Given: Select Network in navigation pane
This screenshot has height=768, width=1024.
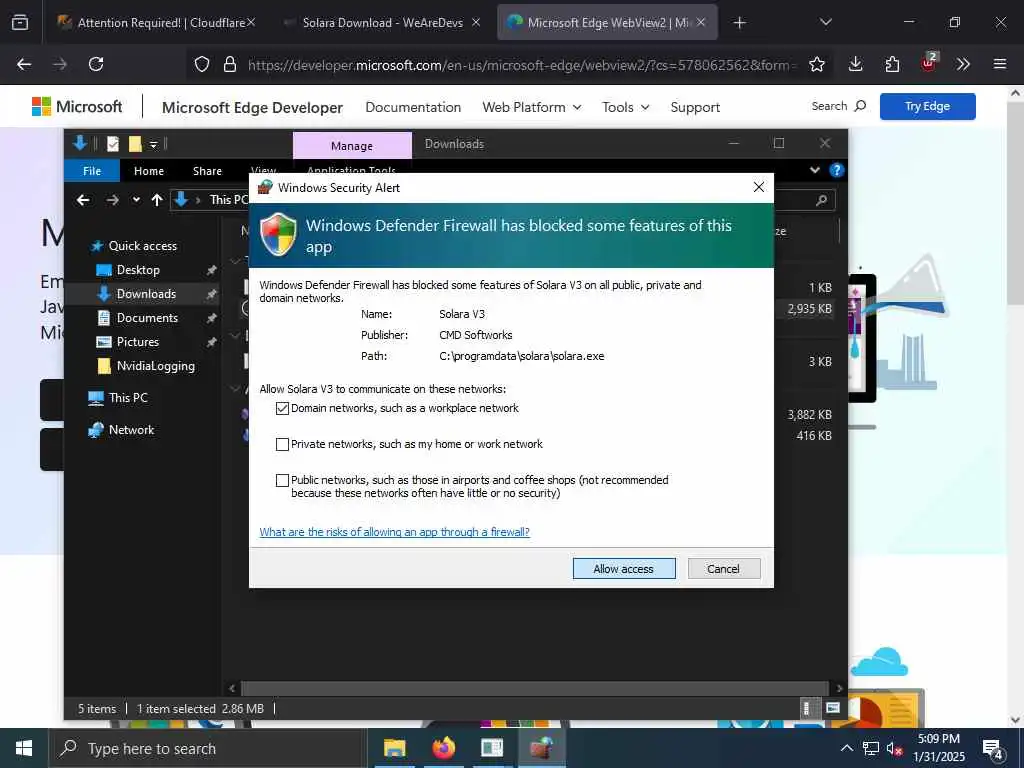Looking at the screenshot, I should pos(131,430).
